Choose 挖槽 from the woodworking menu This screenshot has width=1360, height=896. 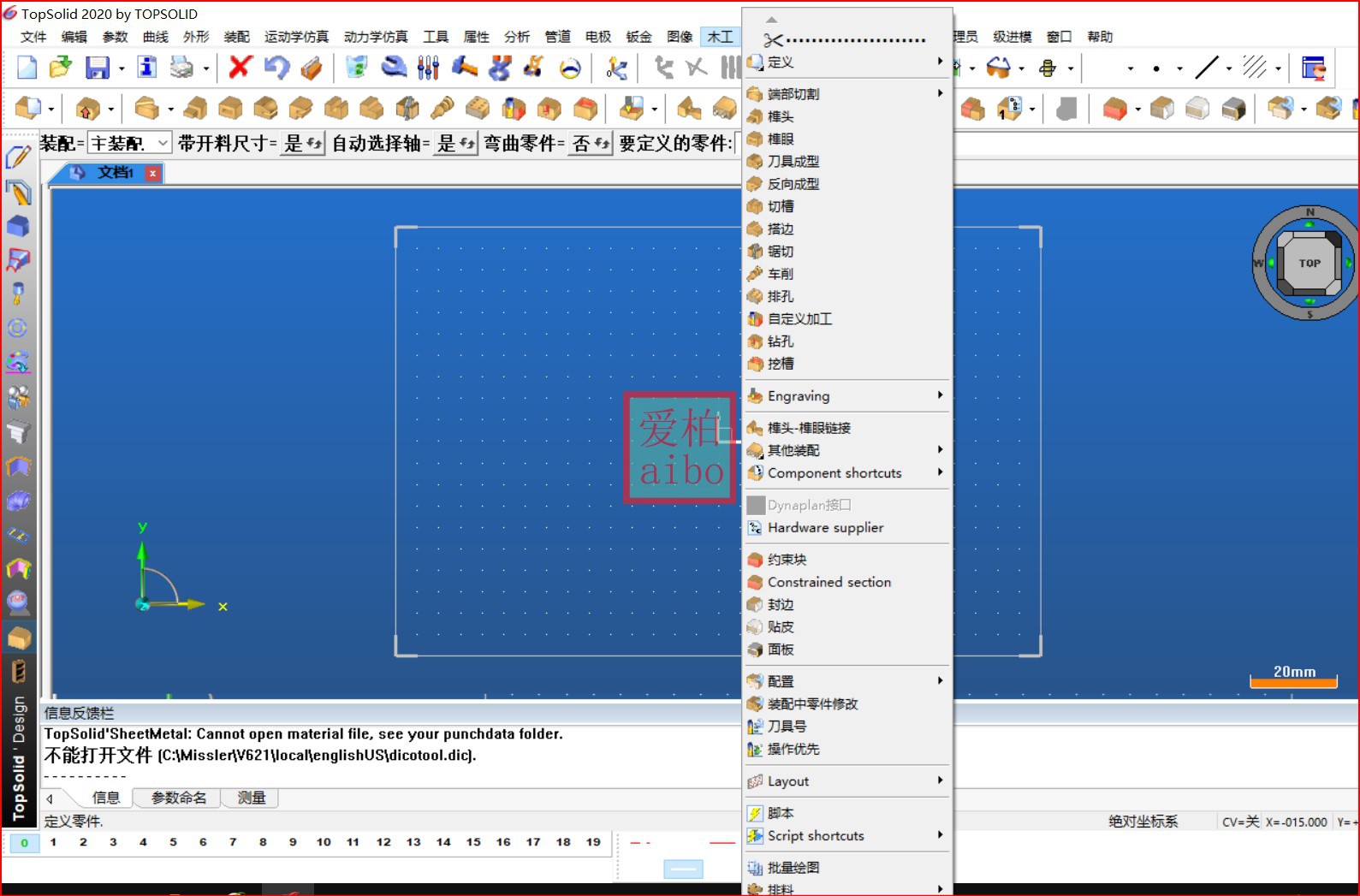coord(847,364)
